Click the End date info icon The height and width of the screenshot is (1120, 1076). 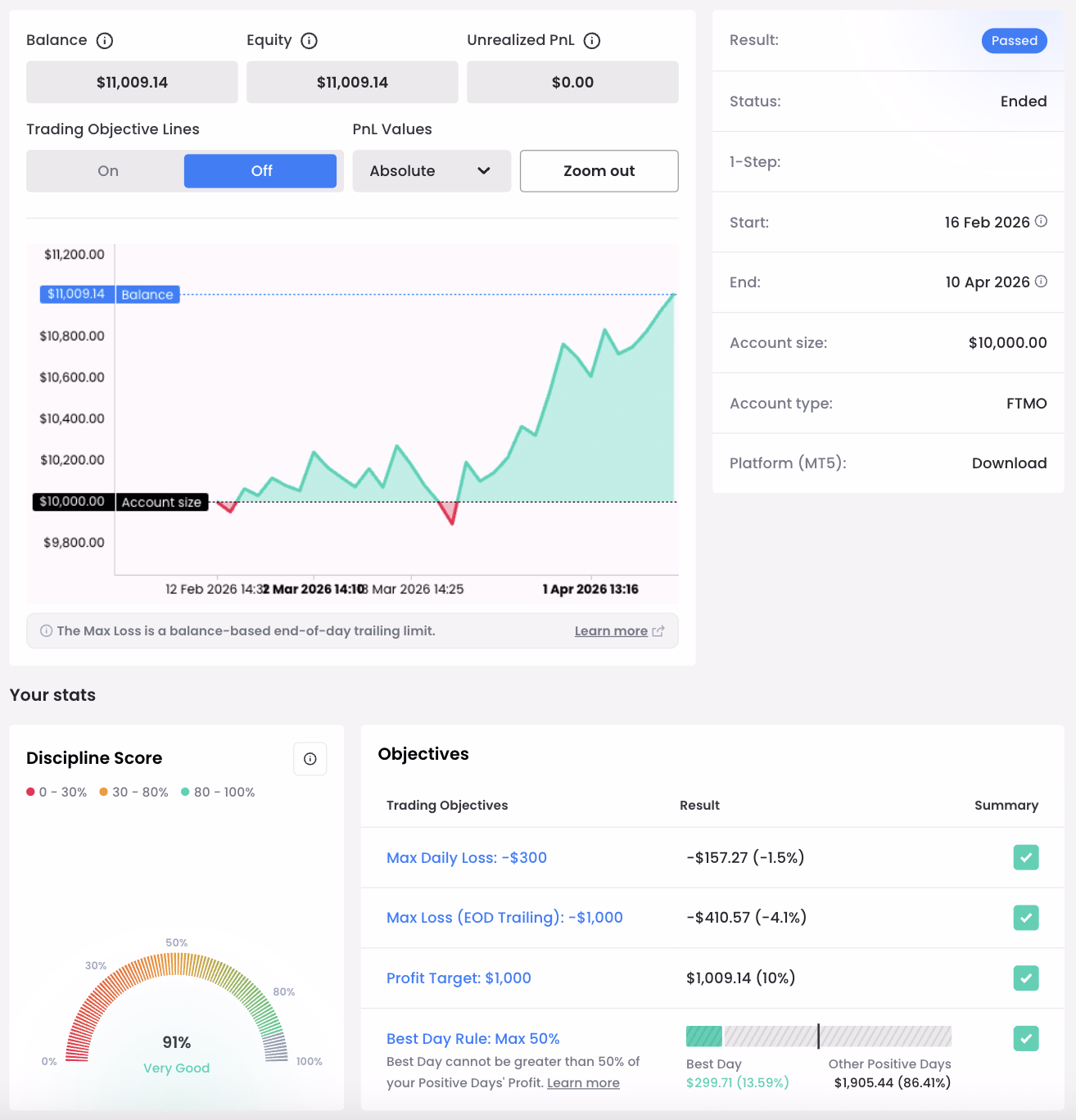pos(1041,282)
